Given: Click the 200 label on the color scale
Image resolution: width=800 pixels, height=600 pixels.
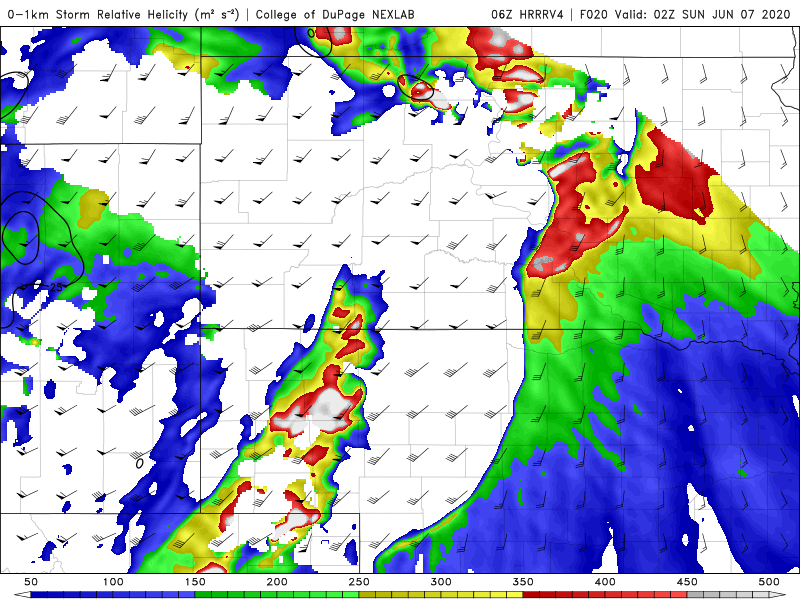Looking at the screenshot, I should tap(277, 582).
